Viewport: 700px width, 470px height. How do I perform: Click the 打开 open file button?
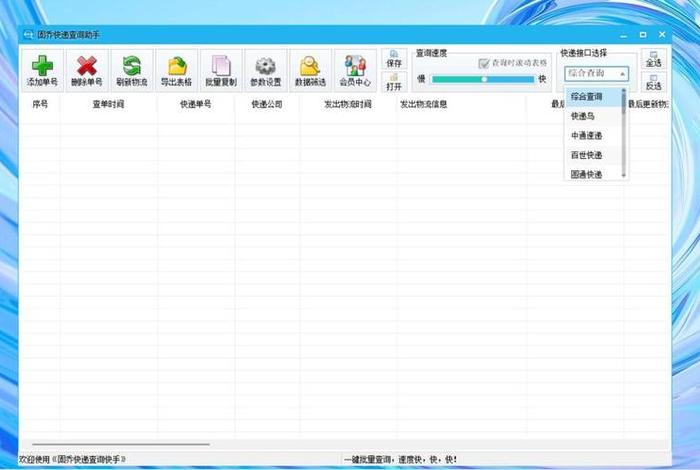[394, 82]
